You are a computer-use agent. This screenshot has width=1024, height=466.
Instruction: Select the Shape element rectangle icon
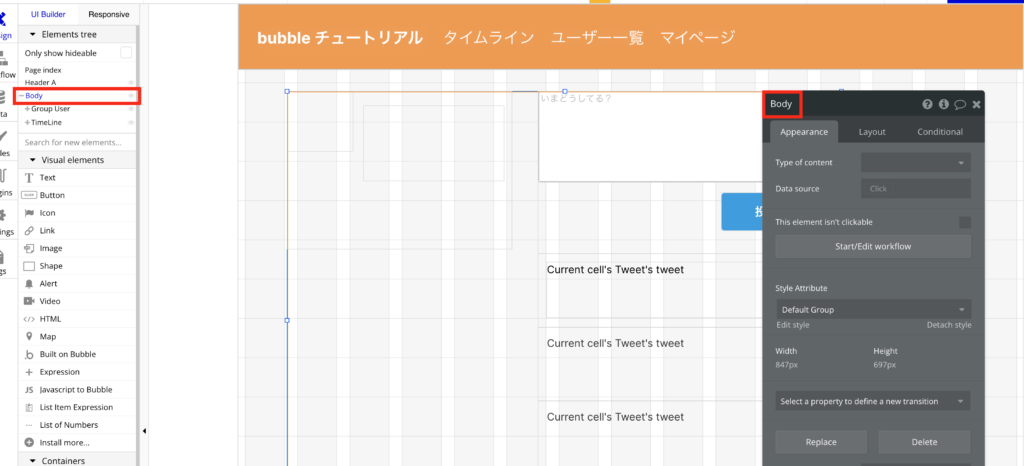[29, 266]
